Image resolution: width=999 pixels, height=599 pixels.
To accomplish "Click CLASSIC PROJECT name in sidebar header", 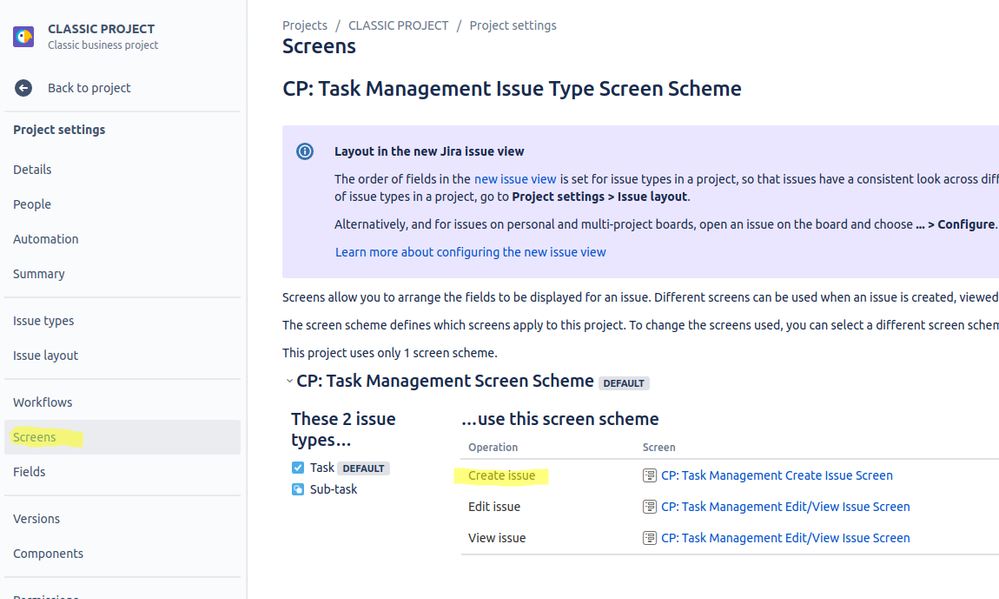I will point(101,29).
